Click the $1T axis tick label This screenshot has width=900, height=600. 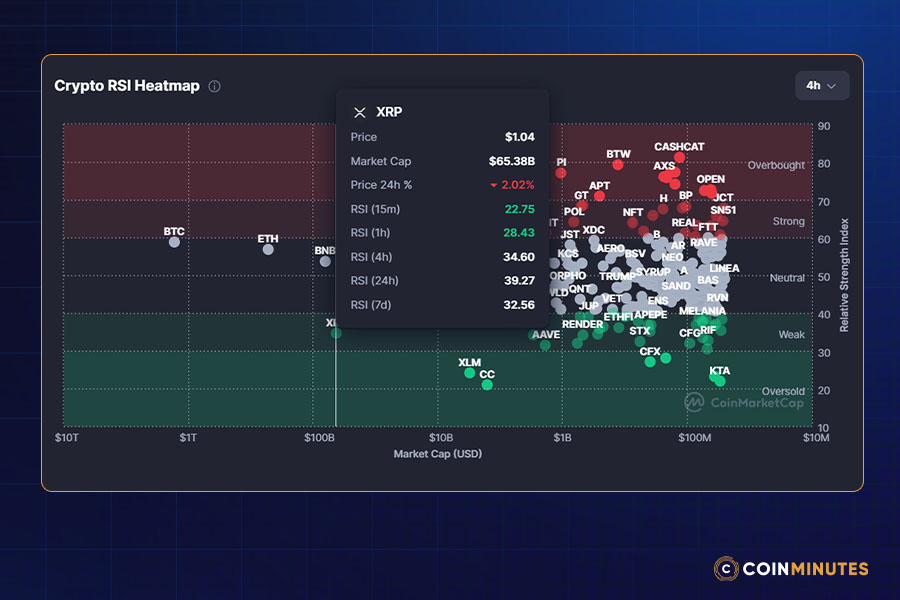pyautogui.click(x=188, y=438)
